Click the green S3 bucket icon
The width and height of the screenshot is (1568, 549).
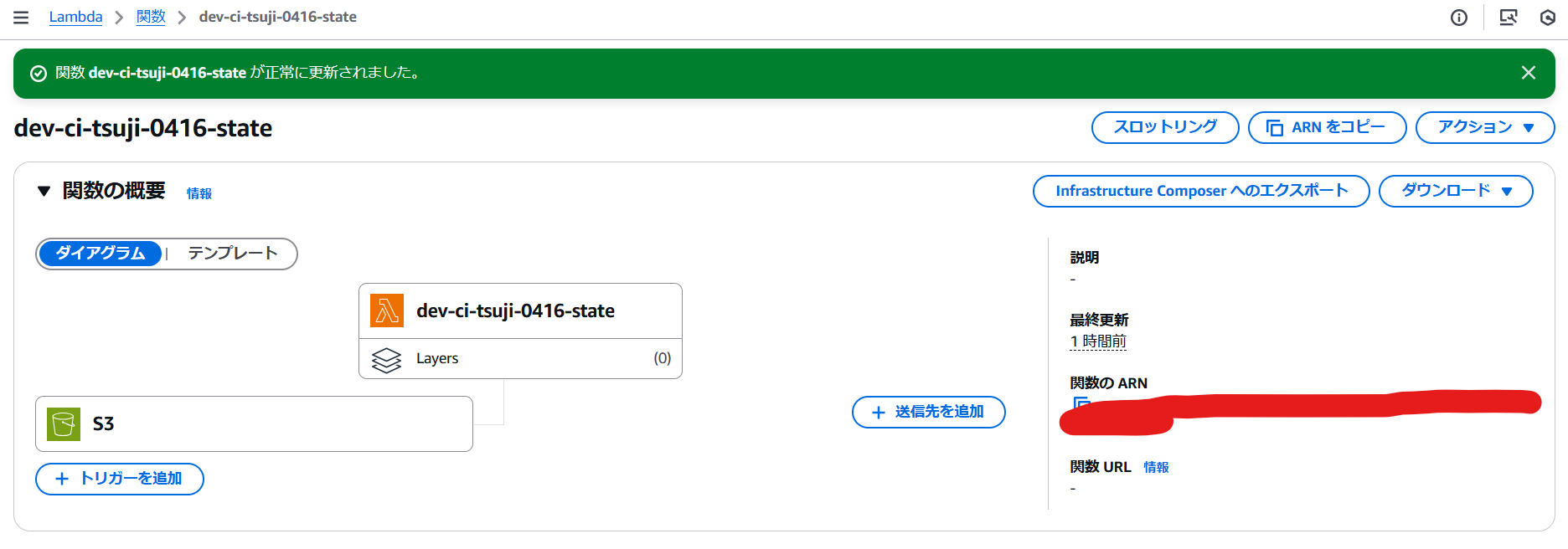64,424
